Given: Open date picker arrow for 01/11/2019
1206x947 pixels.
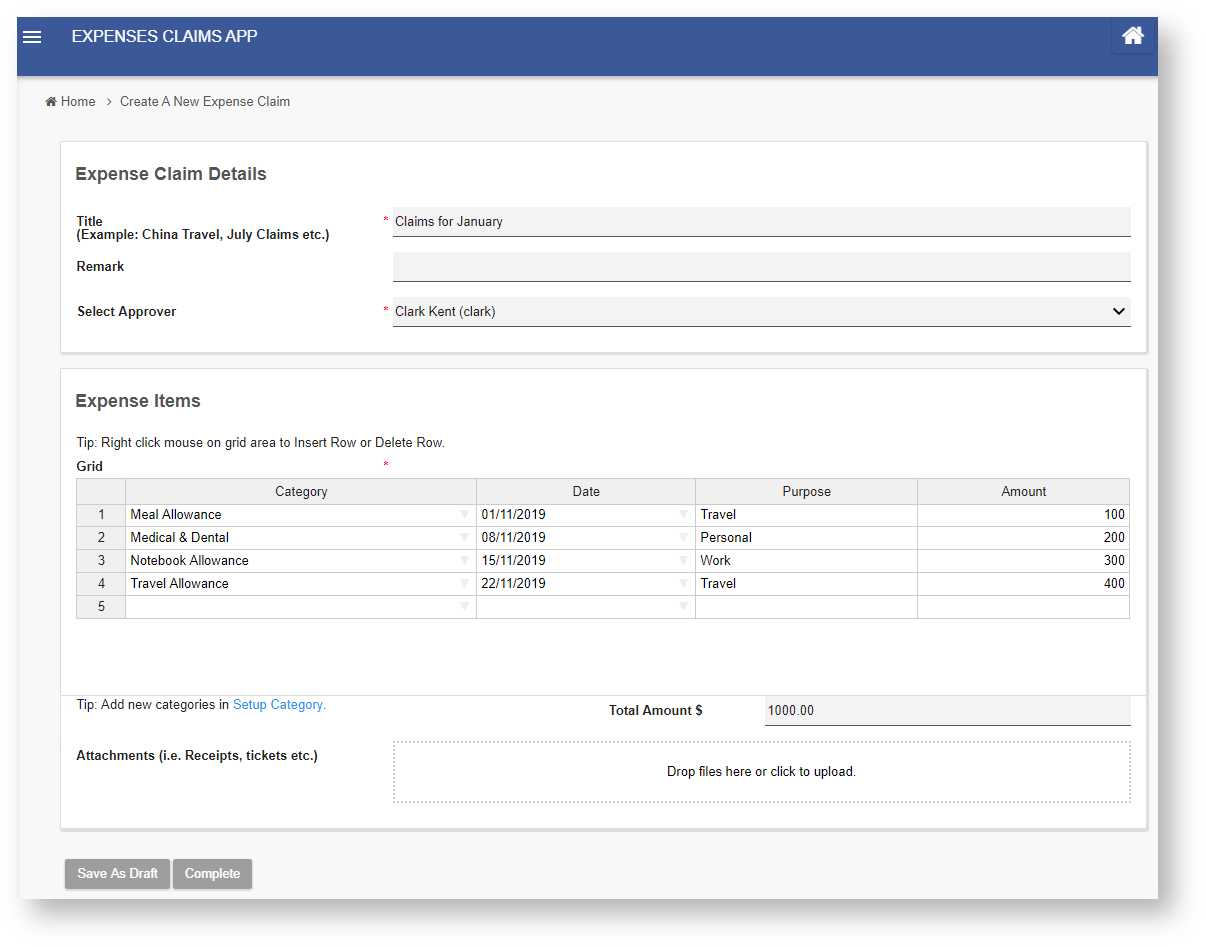Looking at the screenshot, I should (x=684, y=515).
